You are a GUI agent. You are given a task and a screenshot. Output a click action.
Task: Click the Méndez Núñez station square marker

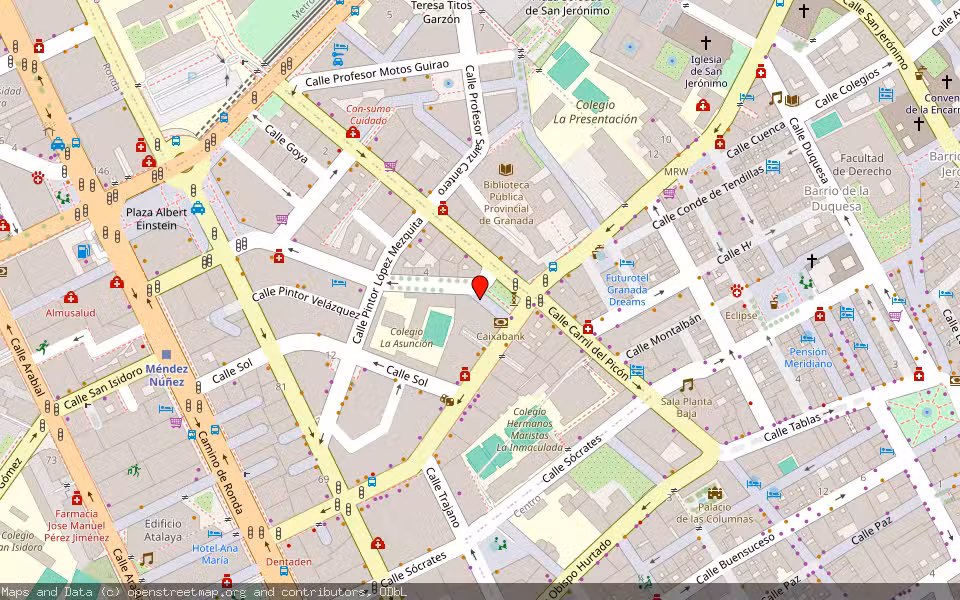[x=167, y=354]
